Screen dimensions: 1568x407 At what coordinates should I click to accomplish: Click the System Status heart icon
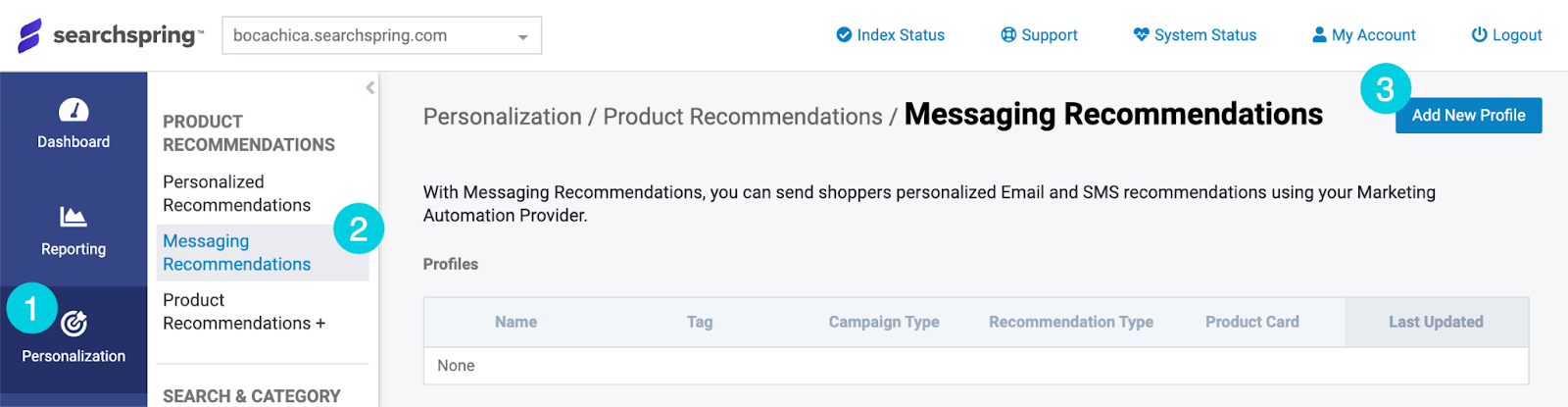click(1141, 35)
